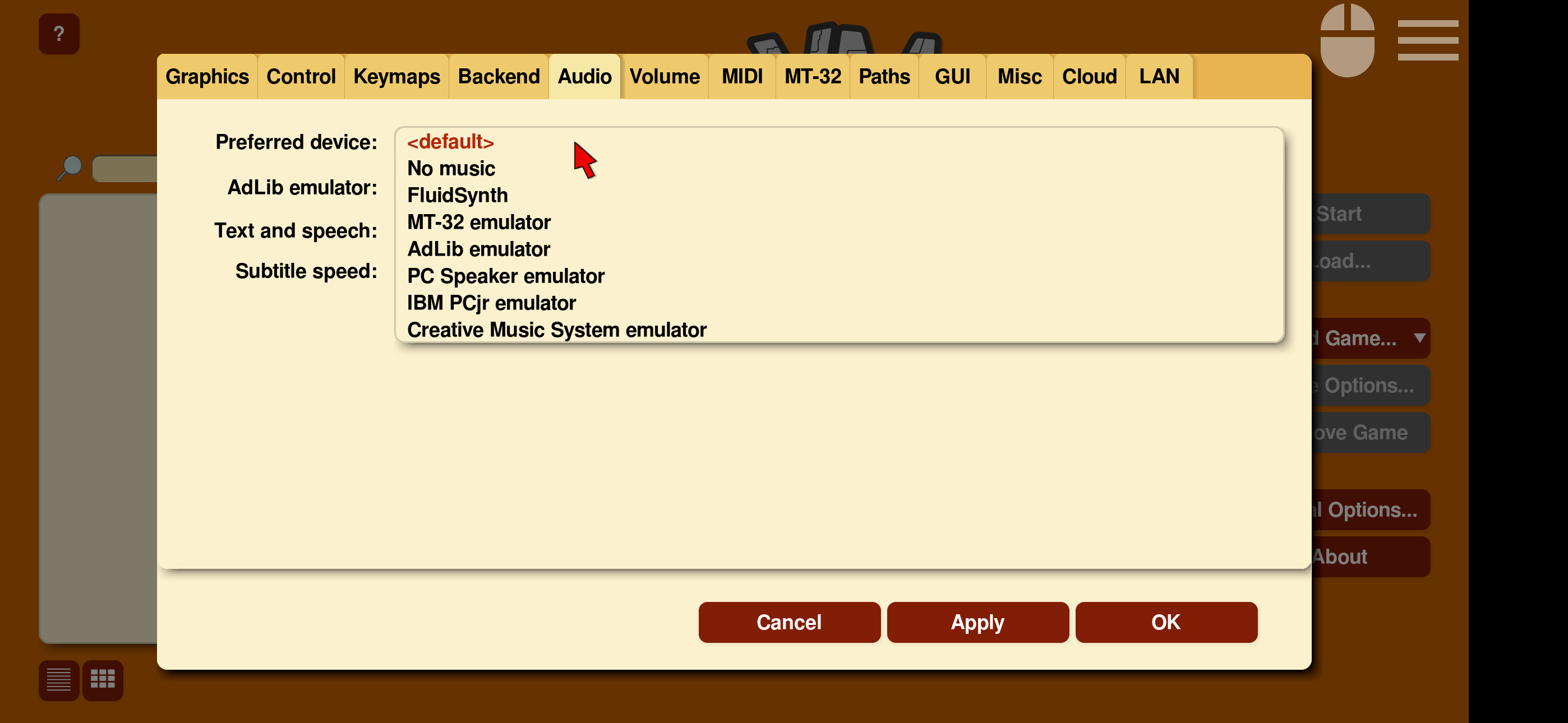Image resolution: width=1568 pixels, height=723 pixels.
Task: Select MT-32 emulator entry
Action: tap(478, 222)
